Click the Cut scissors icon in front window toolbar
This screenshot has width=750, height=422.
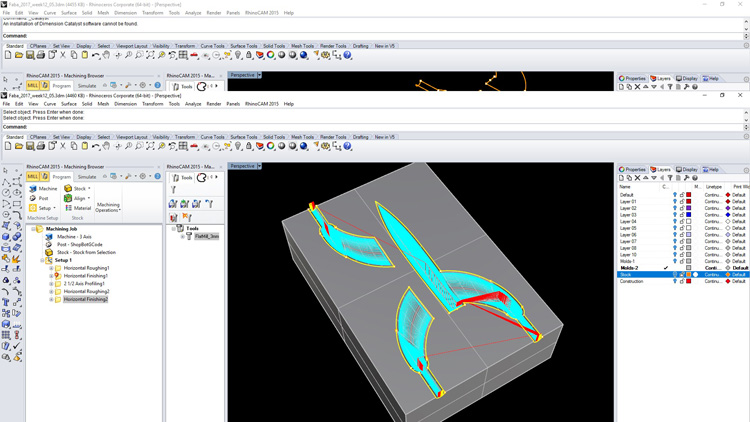pyautogui.click(x=63, y=146)
